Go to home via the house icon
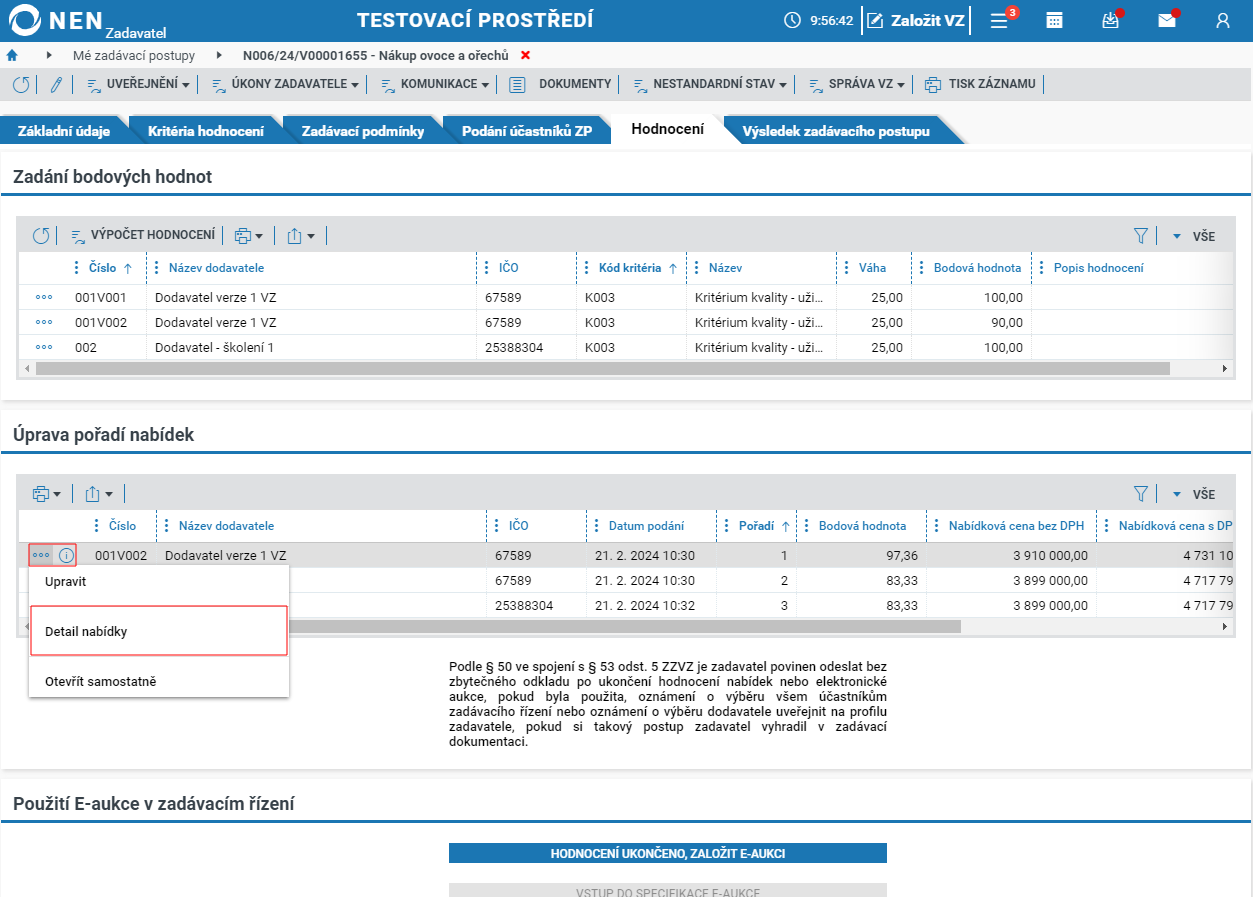 pyautogui.click(x=12, y=55)
